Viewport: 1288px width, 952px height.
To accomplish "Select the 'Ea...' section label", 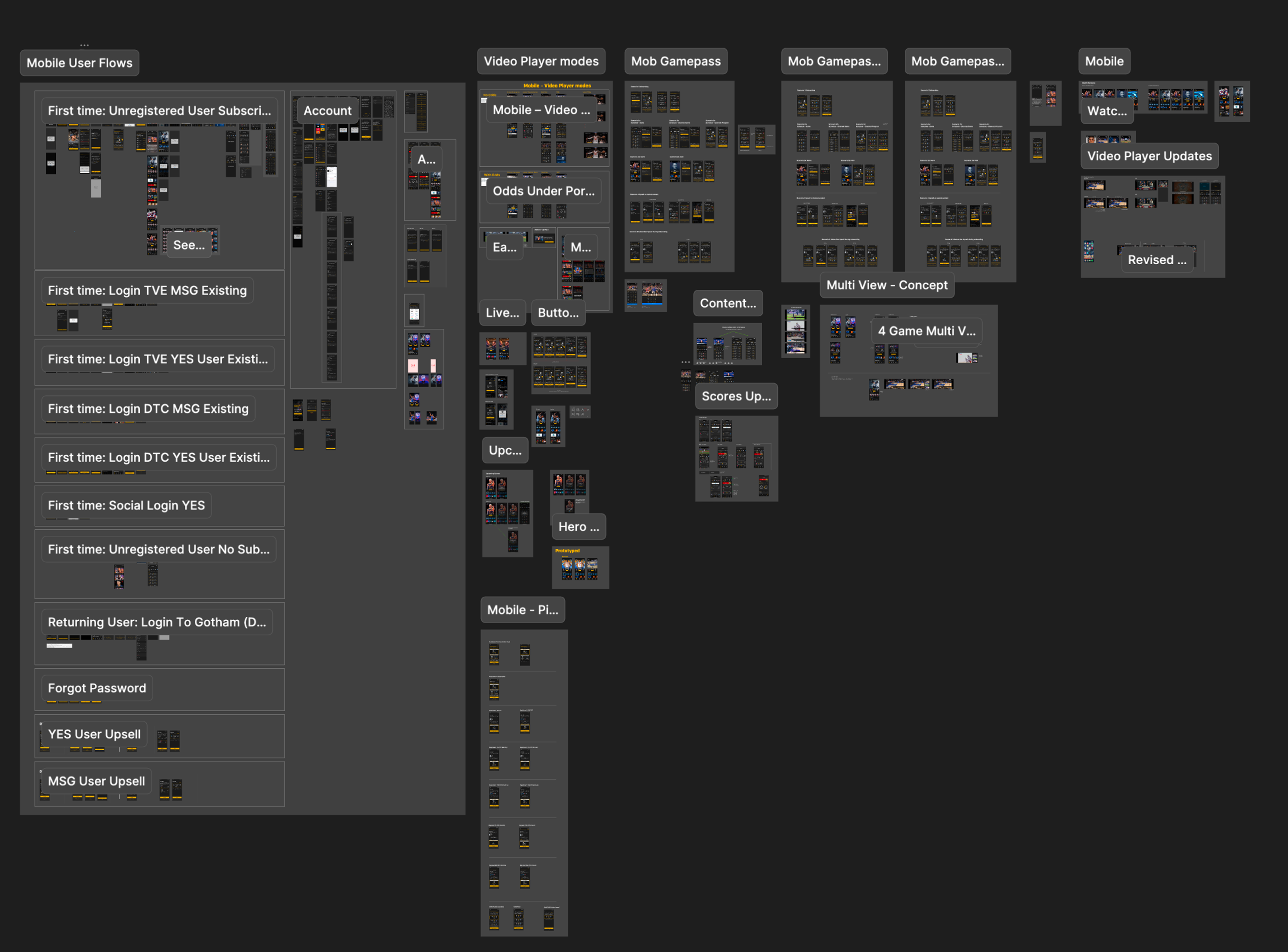I will tap(504, 248).
